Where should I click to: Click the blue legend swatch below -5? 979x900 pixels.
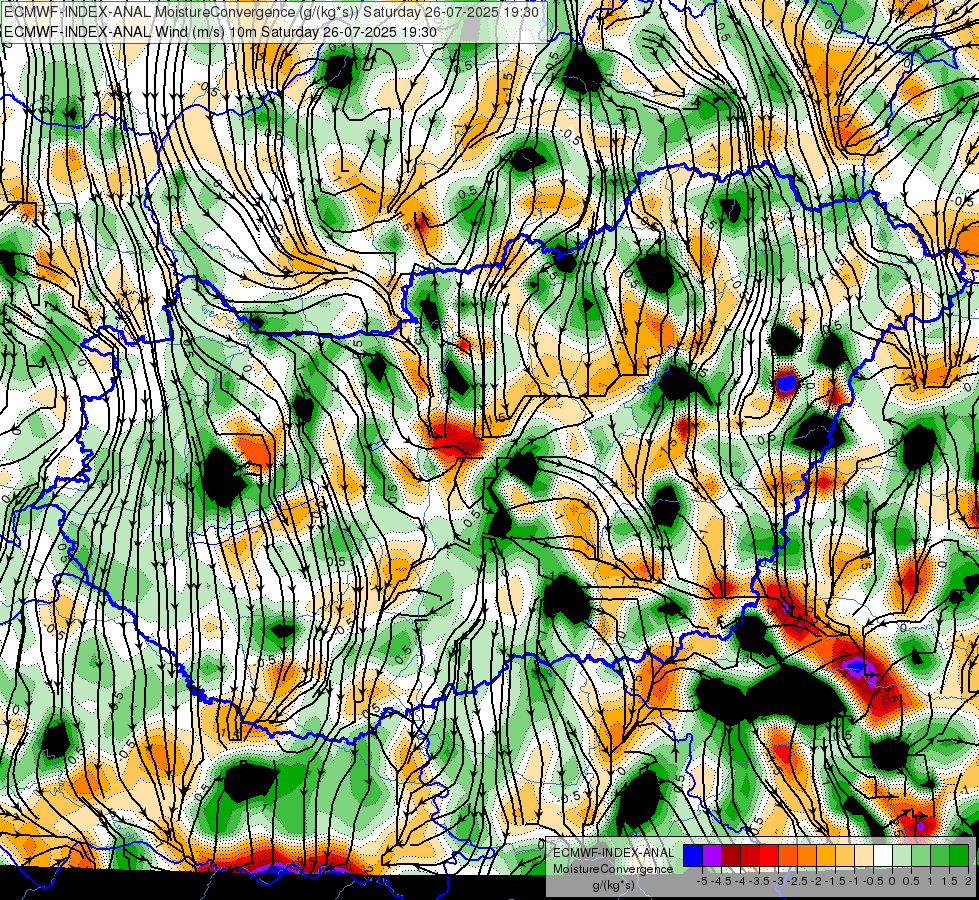pyautogui.click(x=693, y=856)
